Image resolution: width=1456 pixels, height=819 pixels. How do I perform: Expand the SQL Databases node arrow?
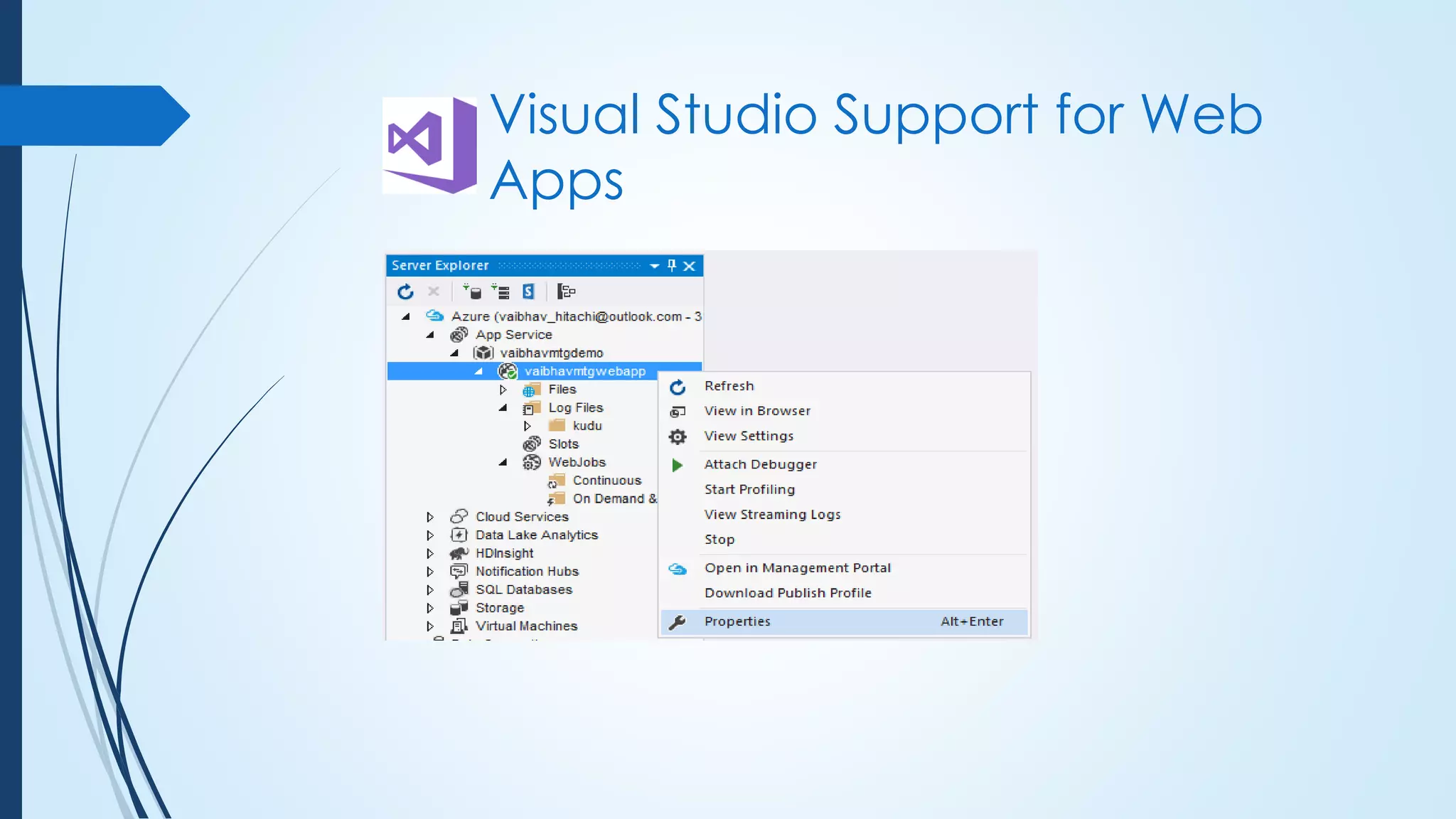coord(430,589)
